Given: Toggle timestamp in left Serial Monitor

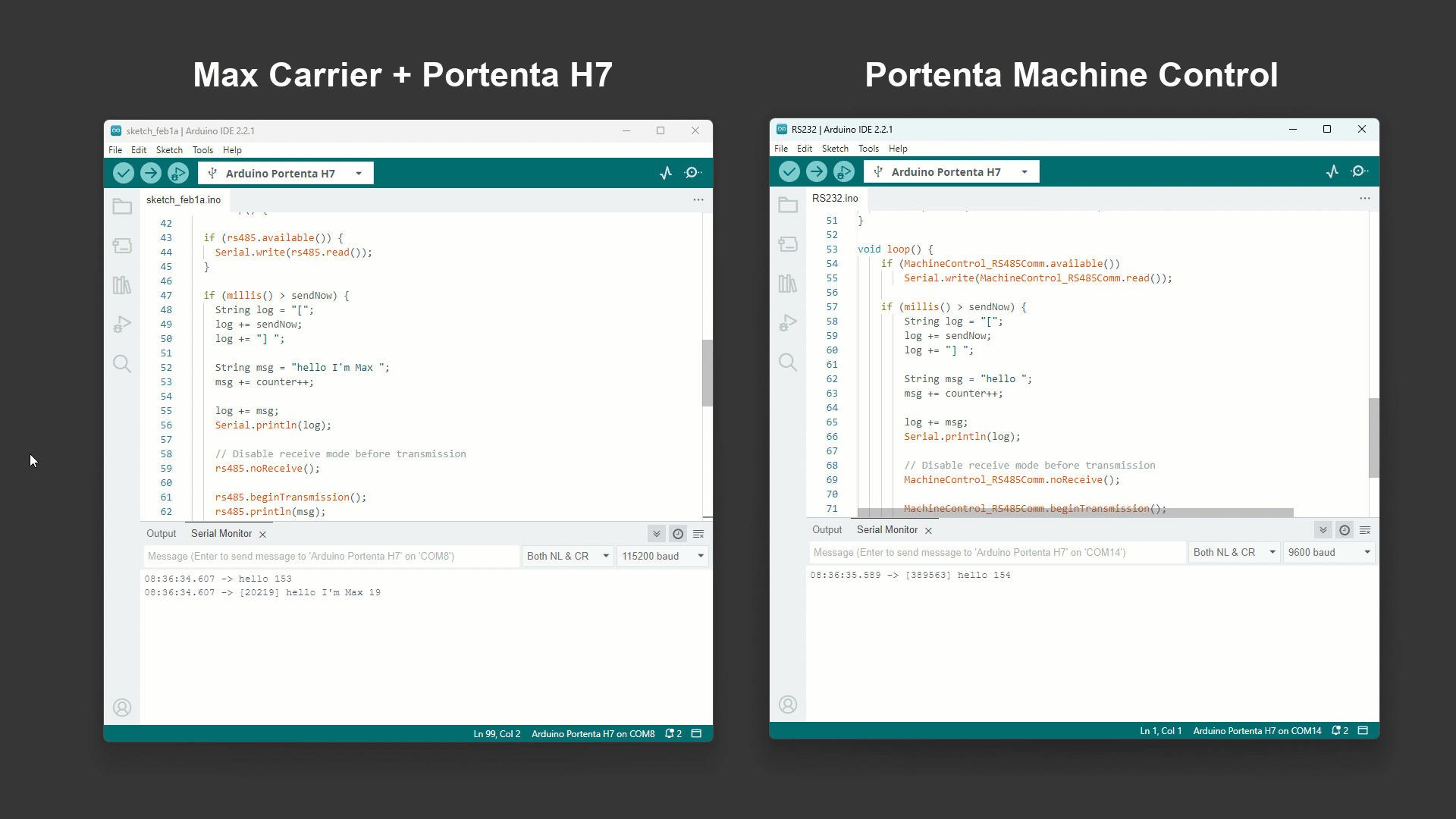Looking at the screenshot, I should pyautogui.click(x=678, y=534).
